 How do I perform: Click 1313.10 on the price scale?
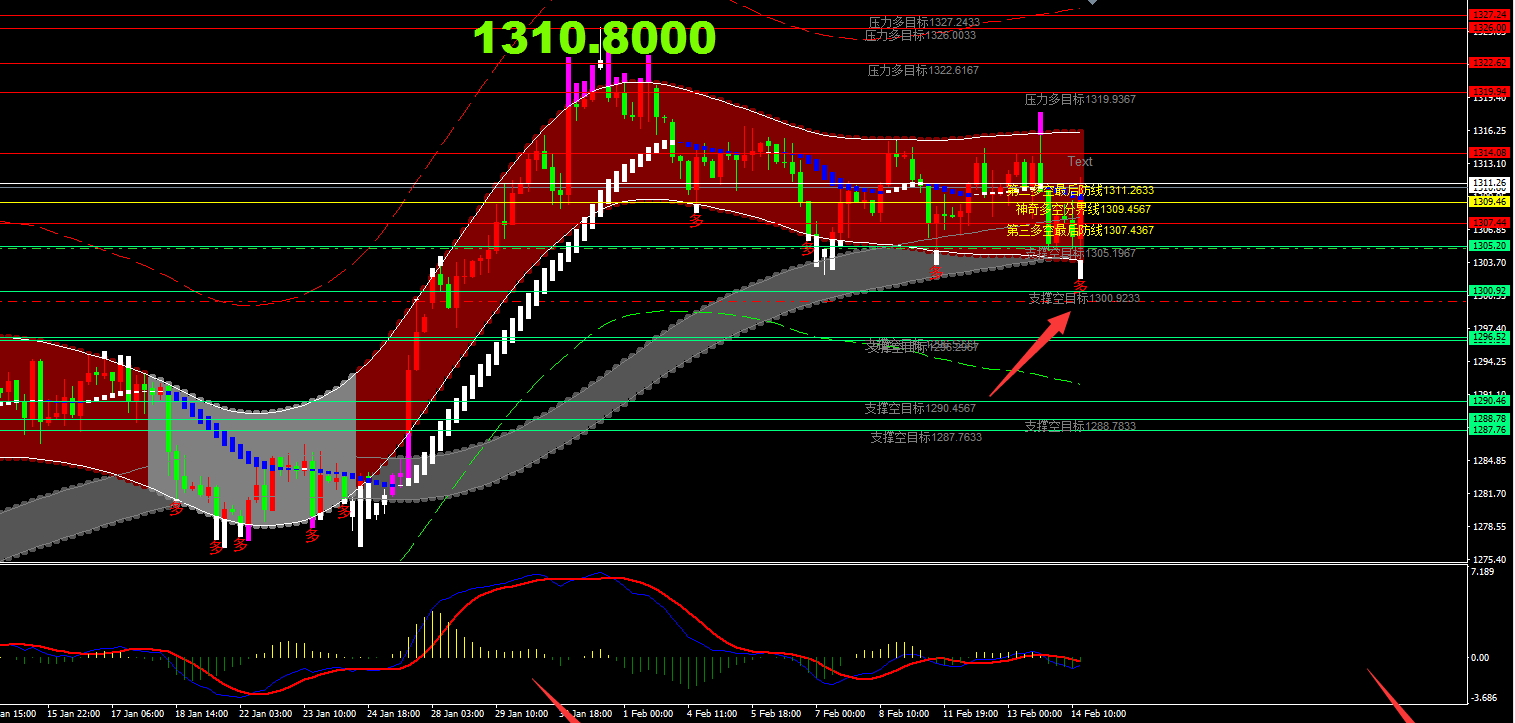coord(1489,163)
